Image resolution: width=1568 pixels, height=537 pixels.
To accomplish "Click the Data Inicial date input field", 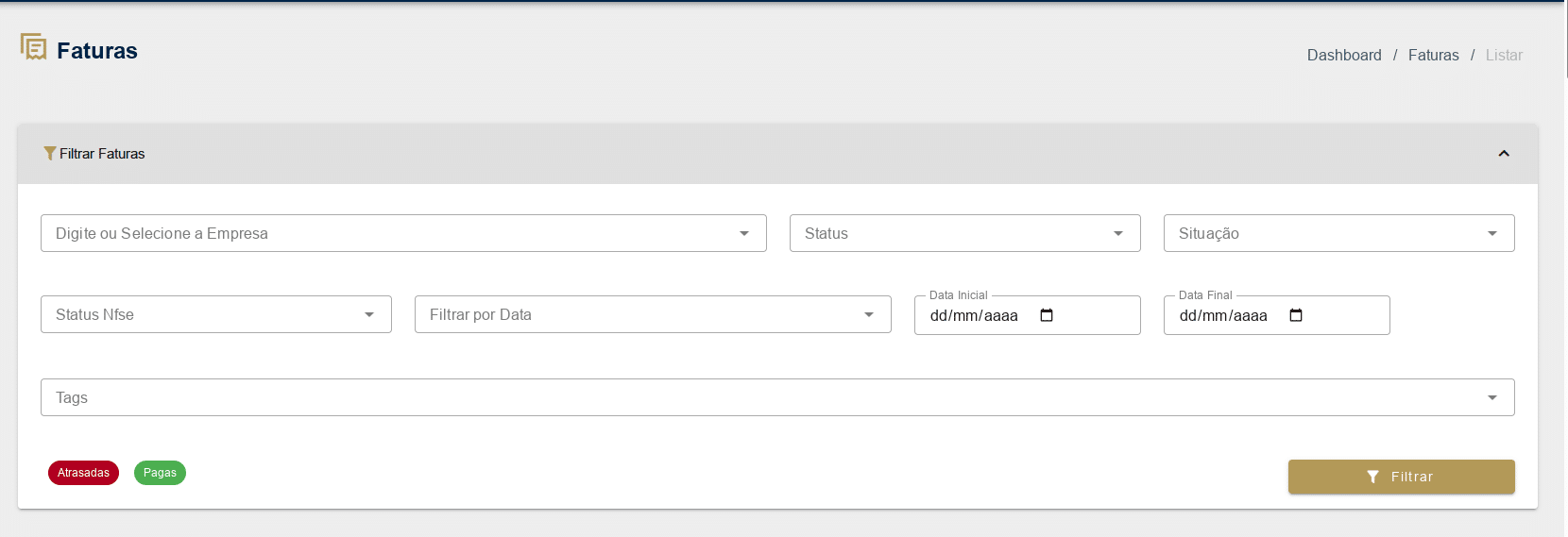I will click(x=974, y=316).
